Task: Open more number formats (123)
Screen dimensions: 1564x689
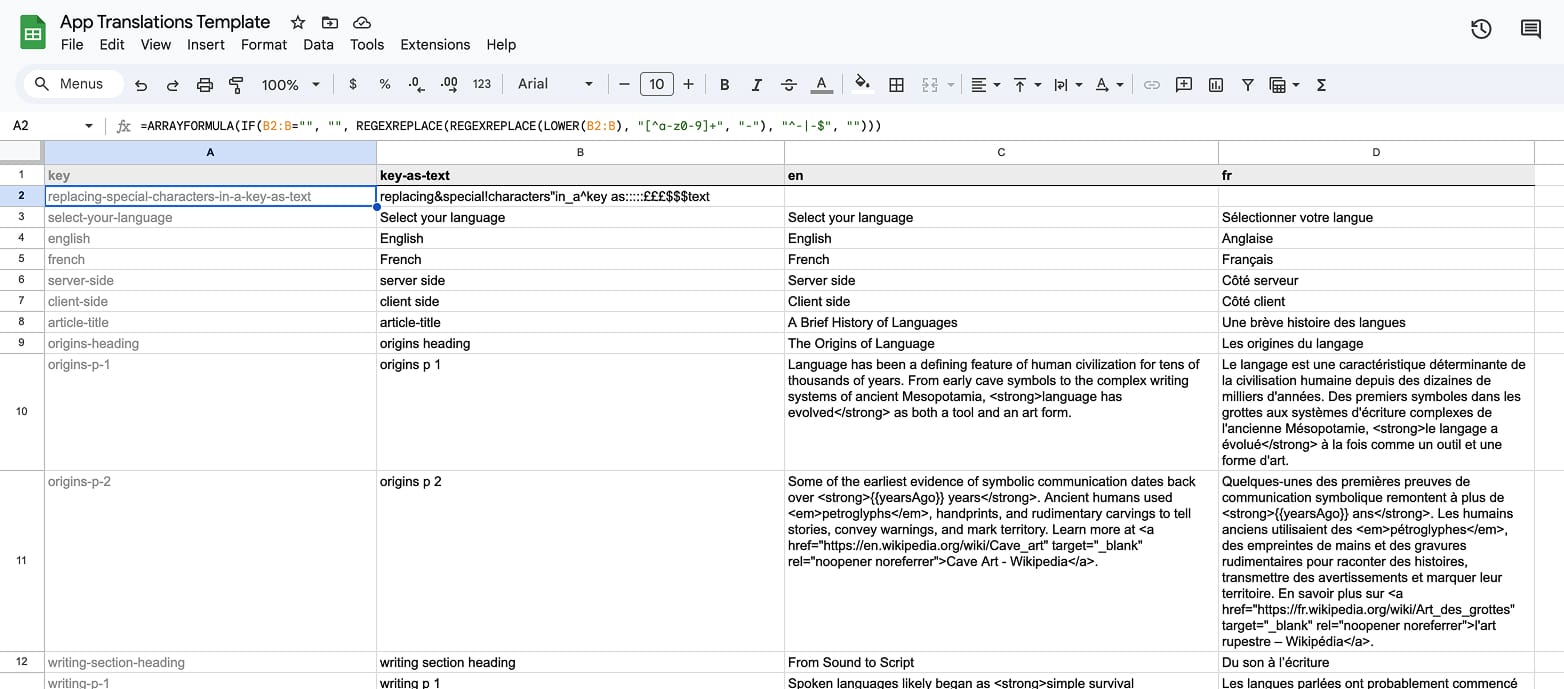Action: (482, 85)
